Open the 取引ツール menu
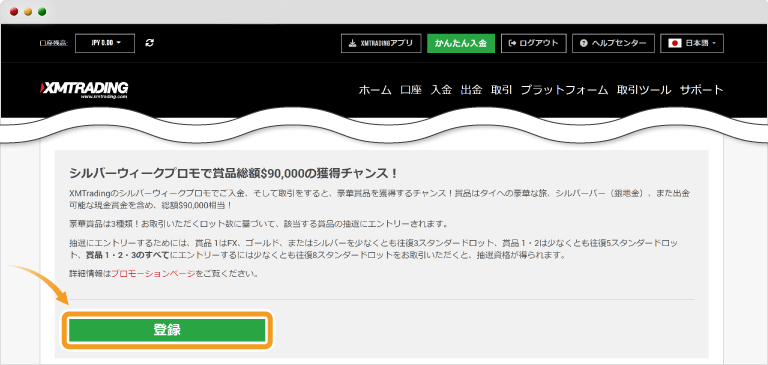The image size is (768, 365). 644,90
